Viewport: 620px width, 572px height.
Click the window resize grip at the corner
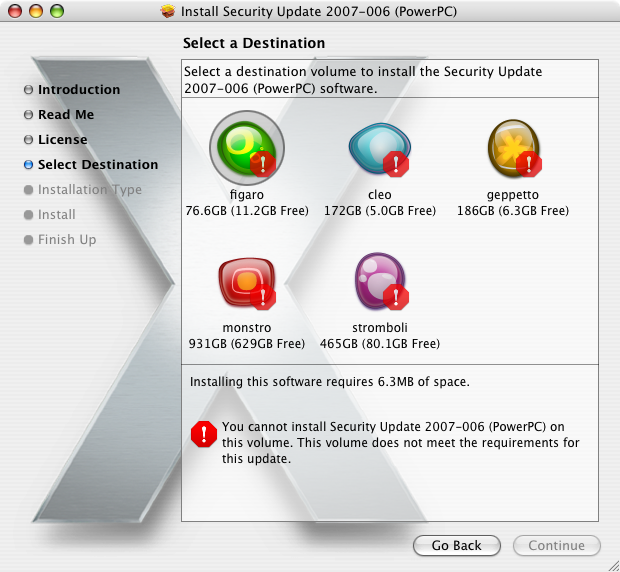pos(613,565)
